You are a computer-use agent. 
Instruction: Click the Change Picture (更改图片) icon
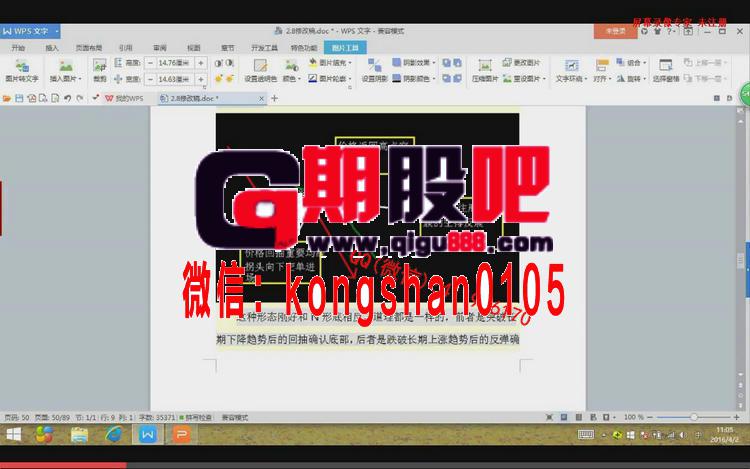[x=524, y=62]
